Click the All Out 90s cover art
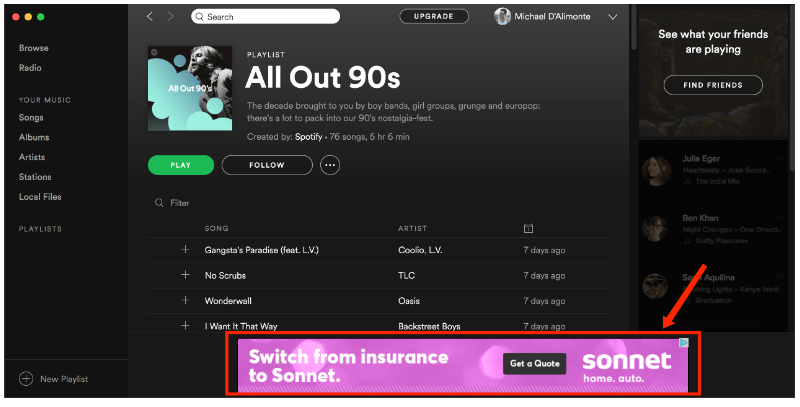The width and height of the screenshot is (800, 407). tap(190, 88)
